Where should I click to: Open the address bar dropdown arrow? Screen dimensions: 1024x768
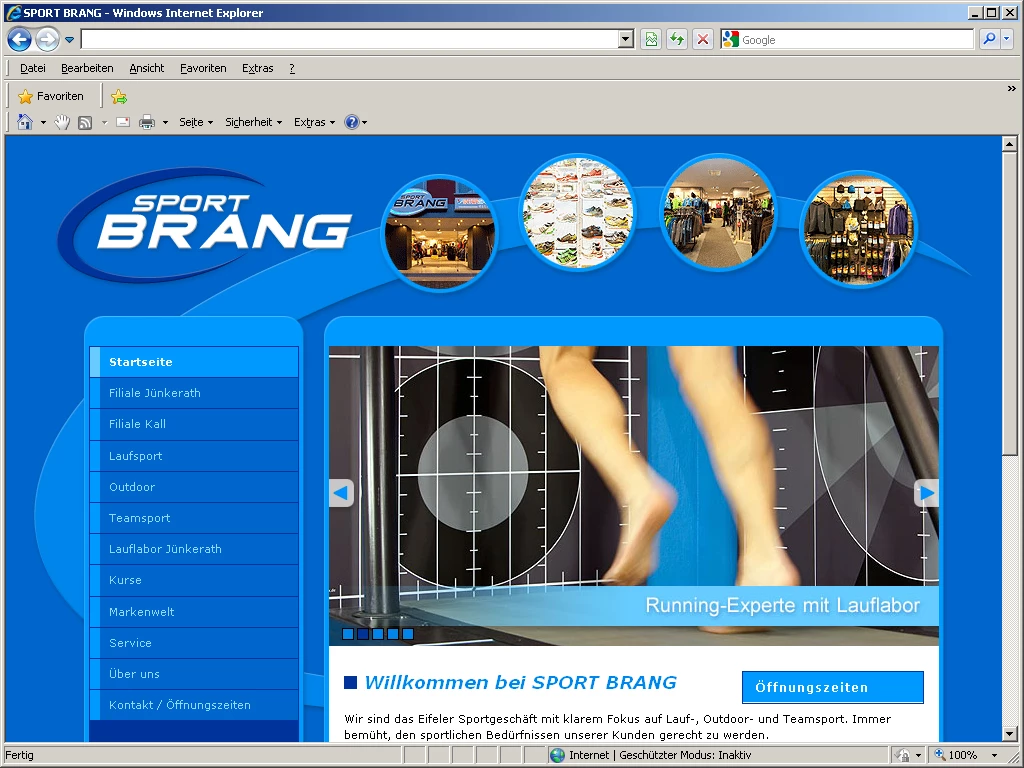(626, 40)
